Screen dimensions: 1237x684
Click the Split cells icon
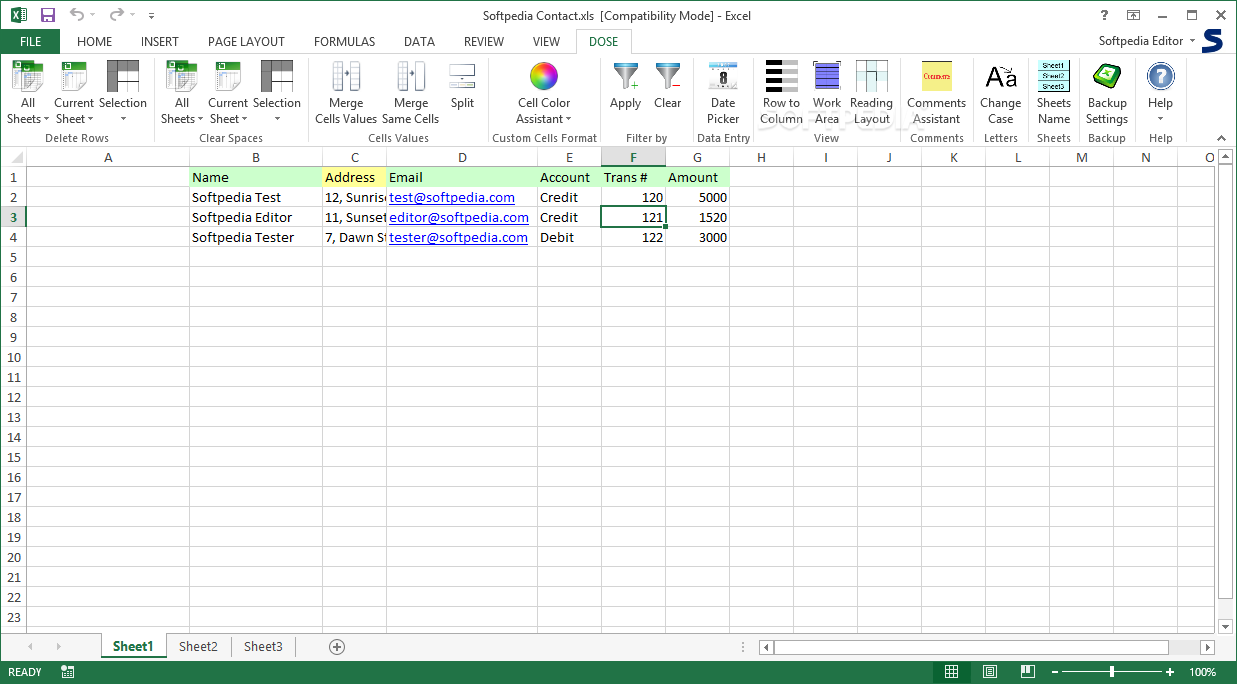(462, 77)
